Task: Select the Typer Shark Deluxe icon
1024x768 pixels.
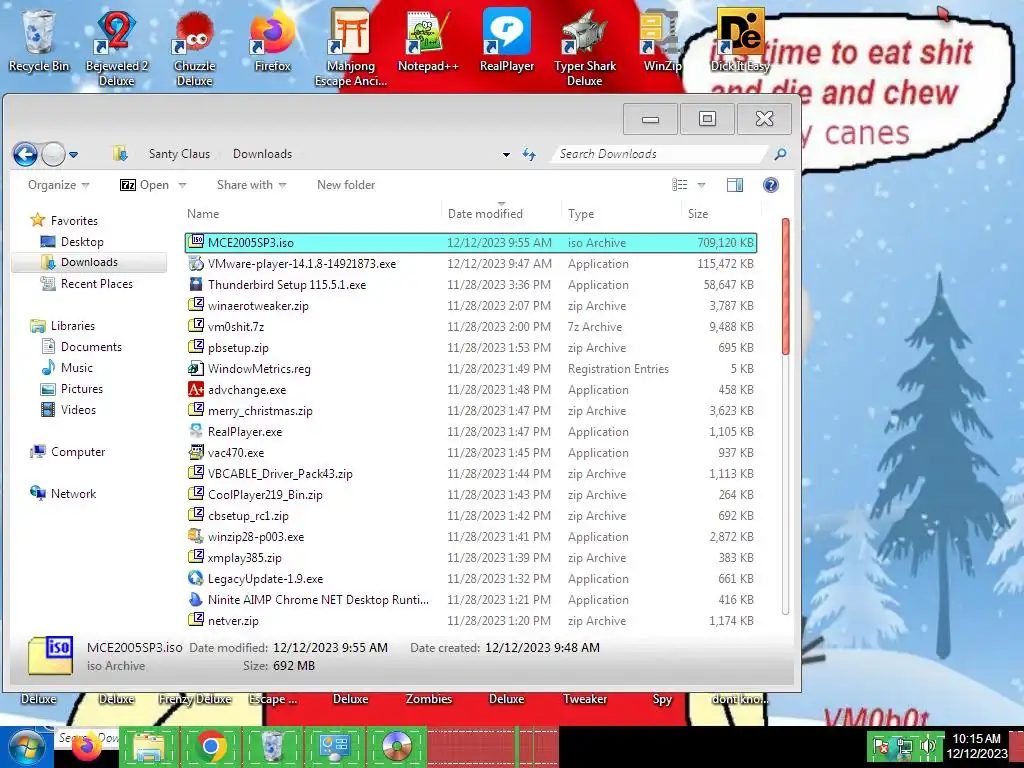Action: tap(584, 48)
